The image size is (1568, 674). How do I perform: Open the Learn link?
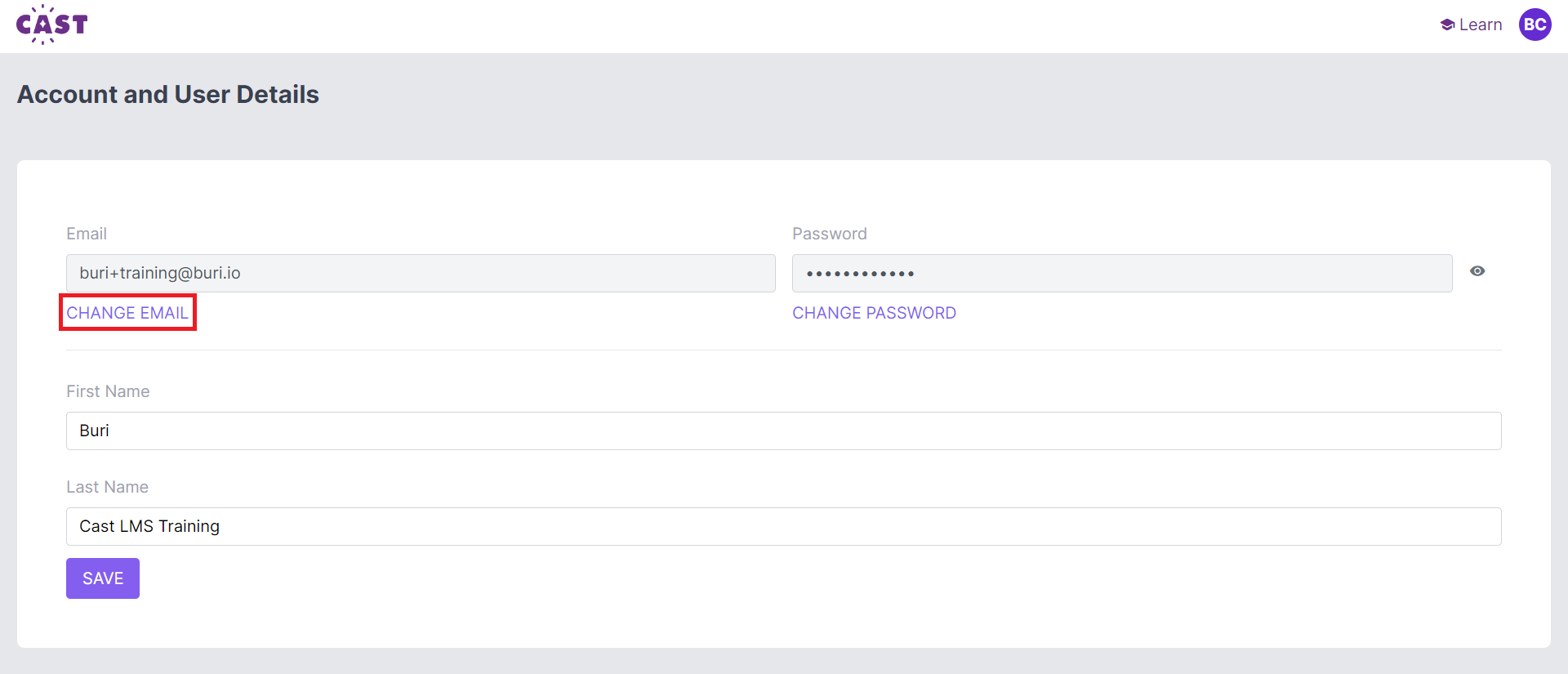(1480, 25)
